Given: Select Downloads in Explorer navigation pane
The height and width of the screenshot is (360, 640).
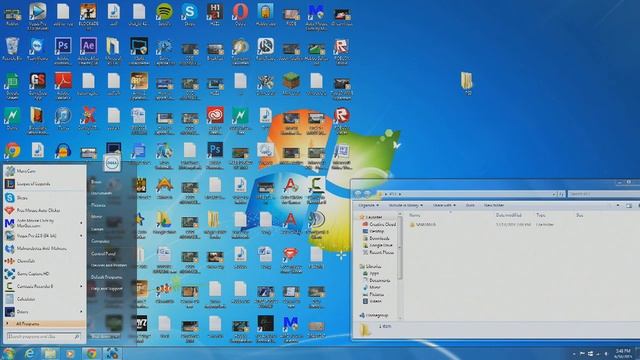Looking at the screenshot, I should tap(376, 238).
